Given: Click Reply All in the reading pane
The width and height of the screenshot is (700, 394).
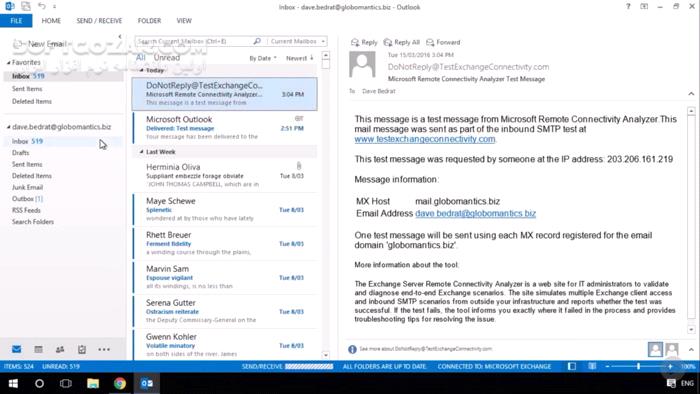Looking at the screenshot, I should coord(402,42).
